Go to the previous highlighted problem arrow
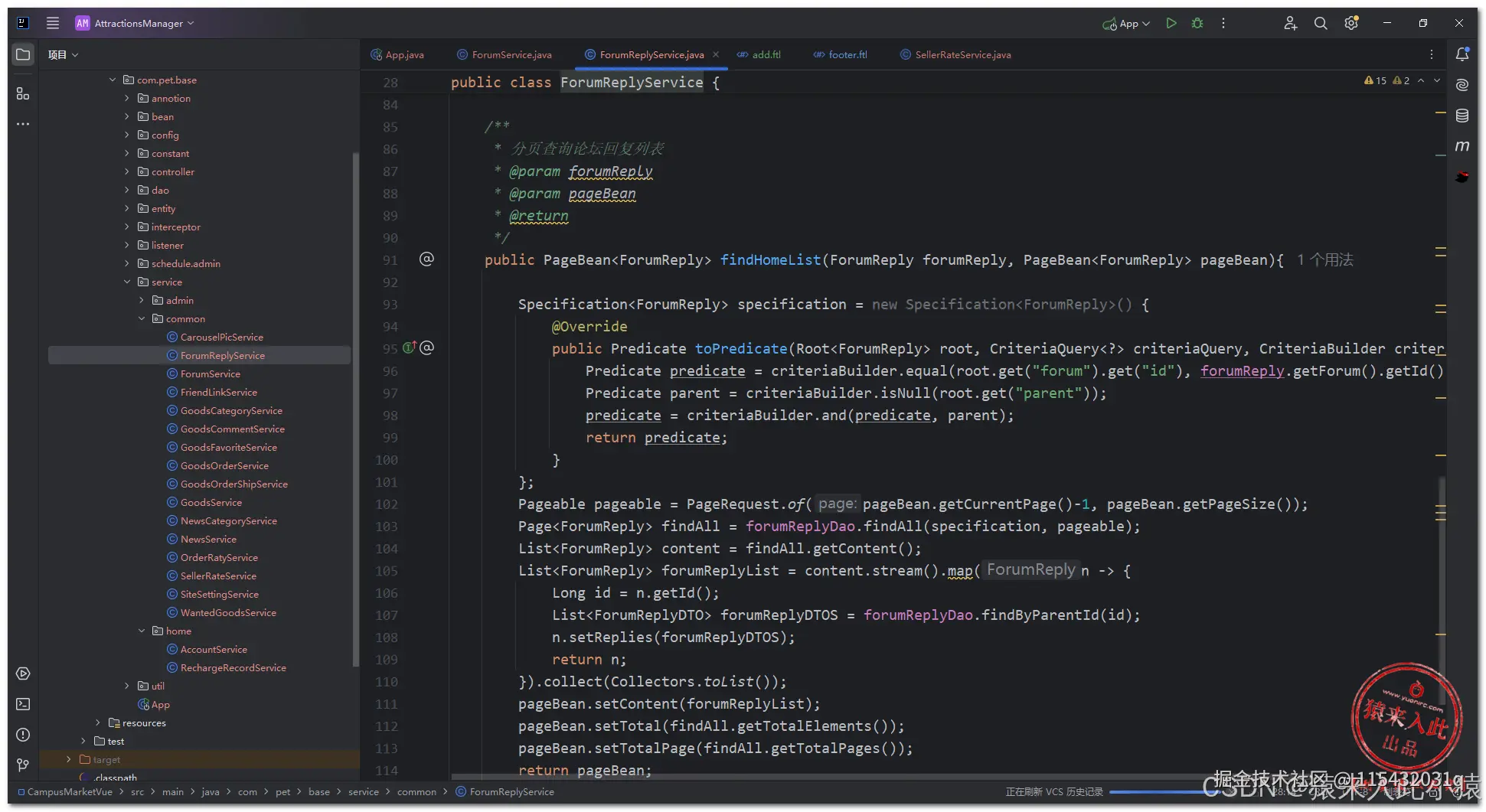Viewport: 1486px width, 812px height. tap(1421, 80)
